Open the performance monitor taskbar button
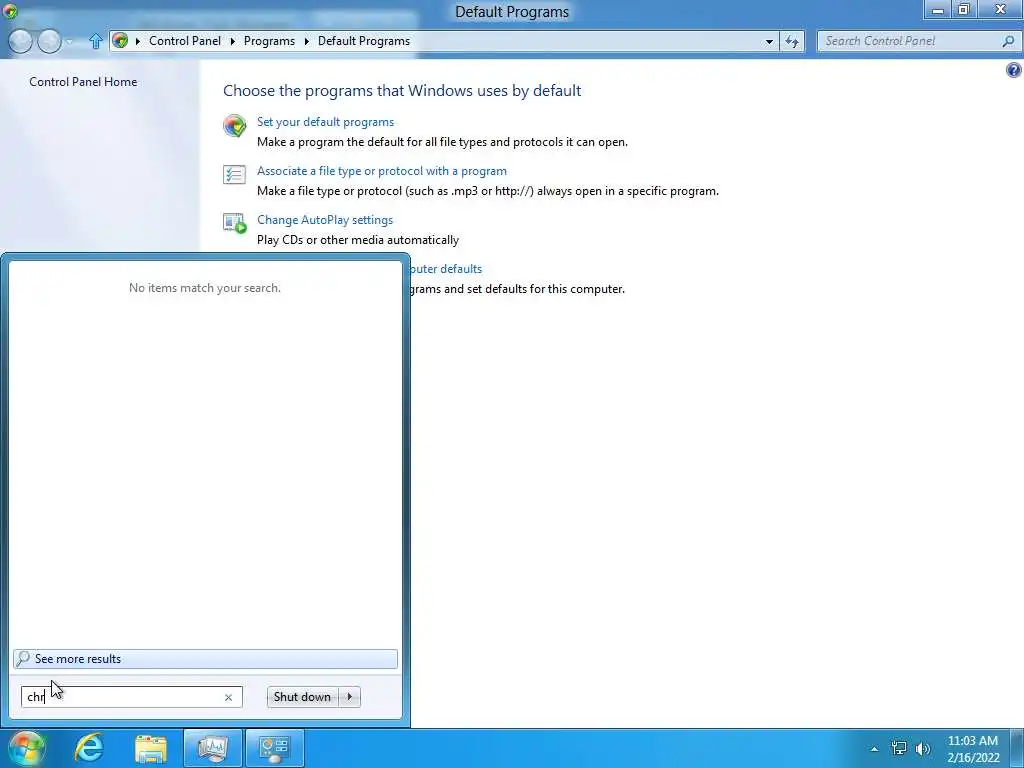Image resolution: width=1024 pixels, height=768 pixels. [212, 748]
